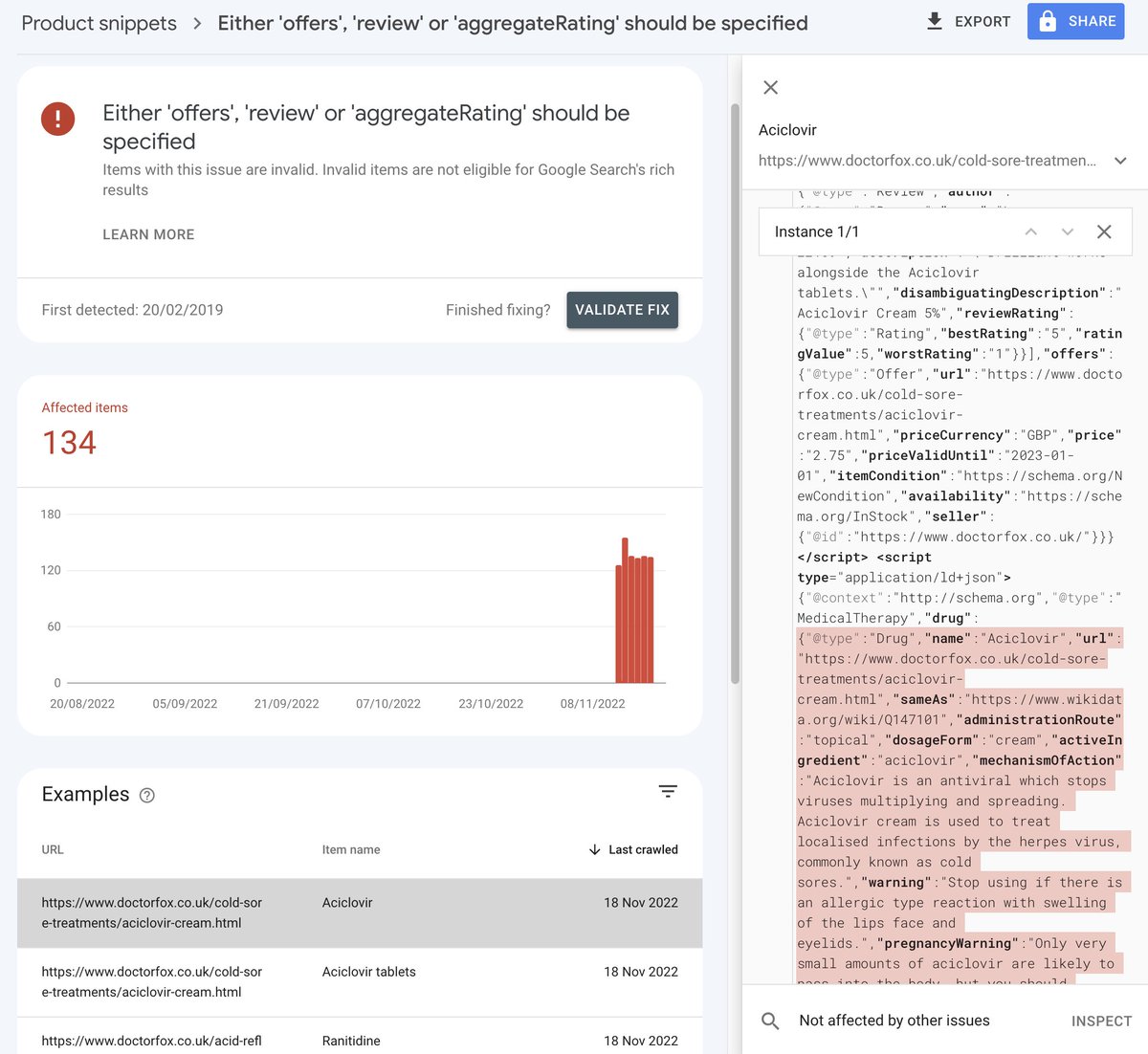Click the red error exclamation icon
The image size is (1148, 1054).
click(58, 119)
